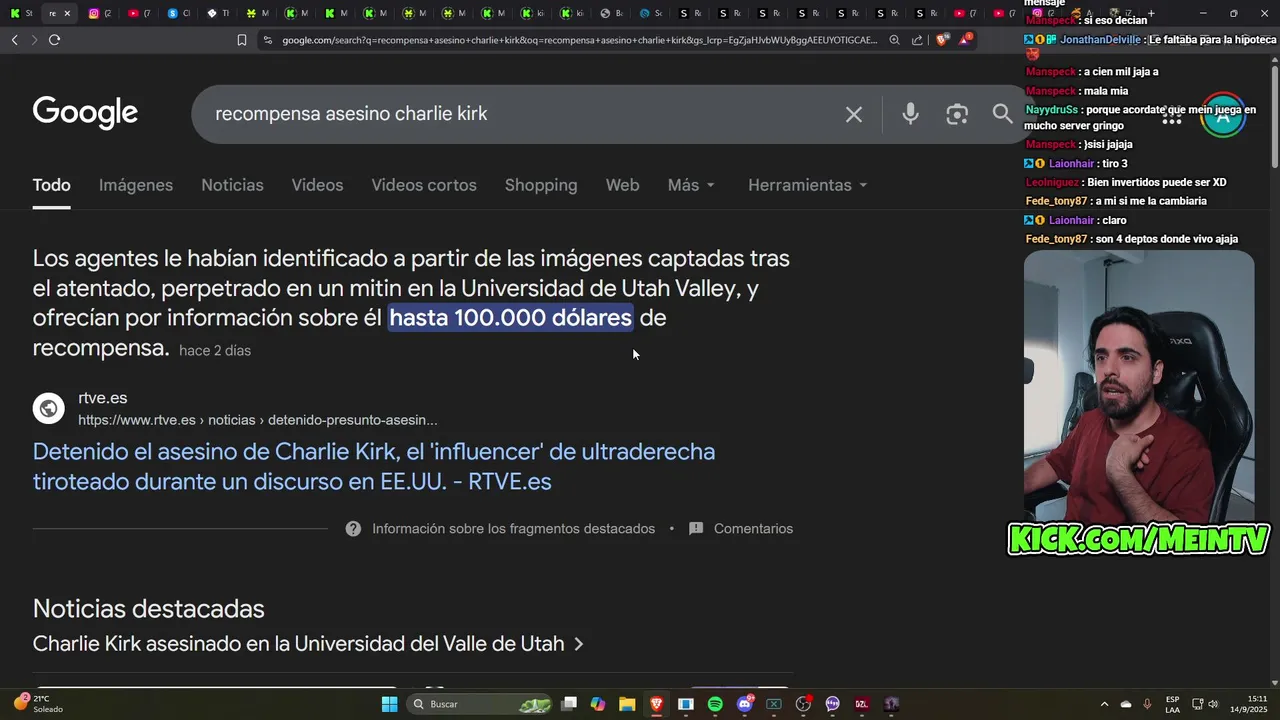Viewport: 1280px width, 720px height.
Task: Select the Instagram browser tab
Action: click(98, 13)
